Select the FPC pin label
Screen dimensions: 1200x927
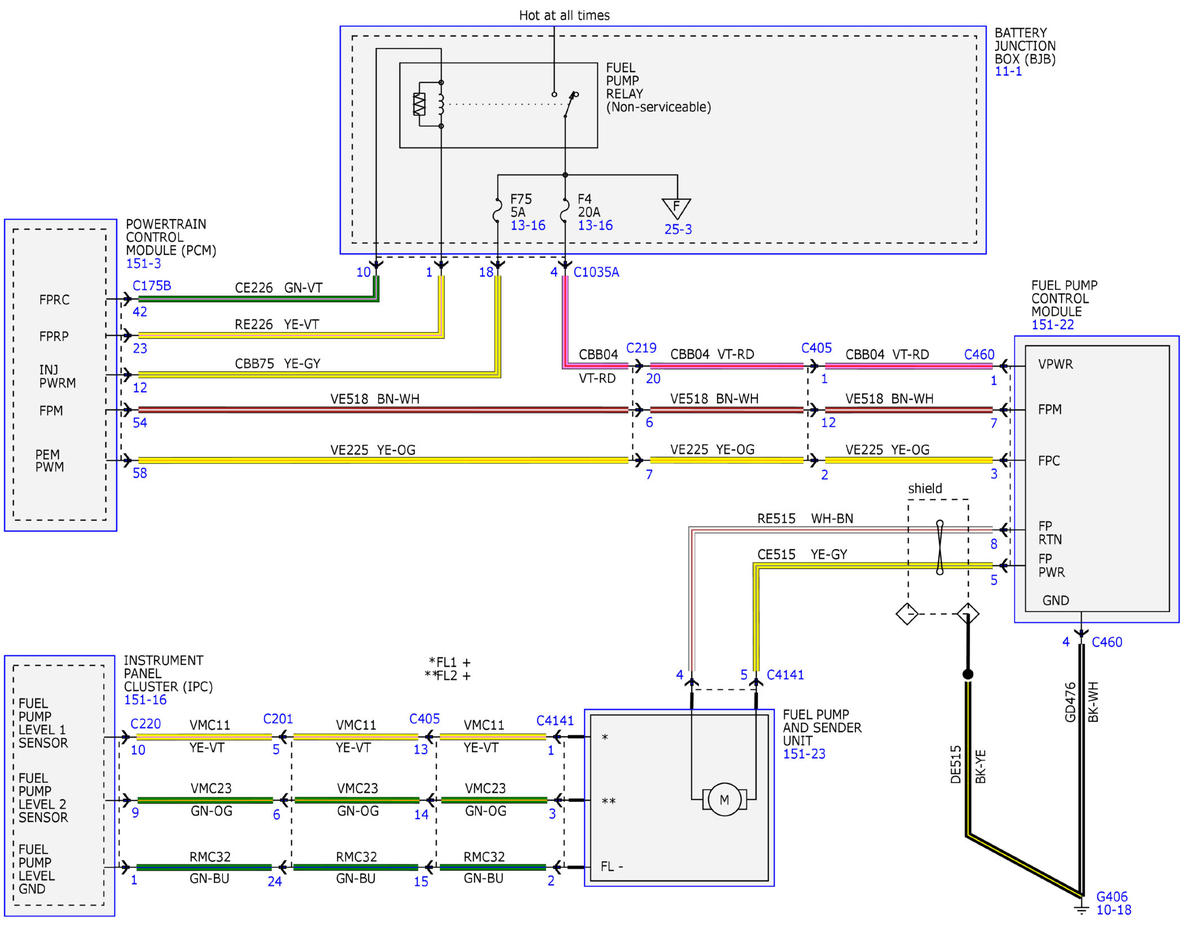[x=1051, y=462]
